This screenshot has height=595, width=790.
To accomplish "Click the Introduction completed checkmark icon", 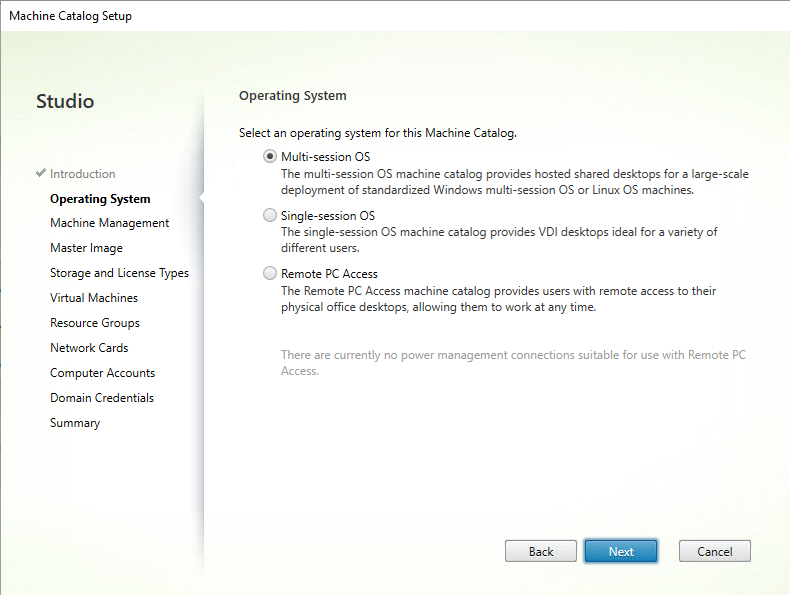I will [x=41, y=173].
